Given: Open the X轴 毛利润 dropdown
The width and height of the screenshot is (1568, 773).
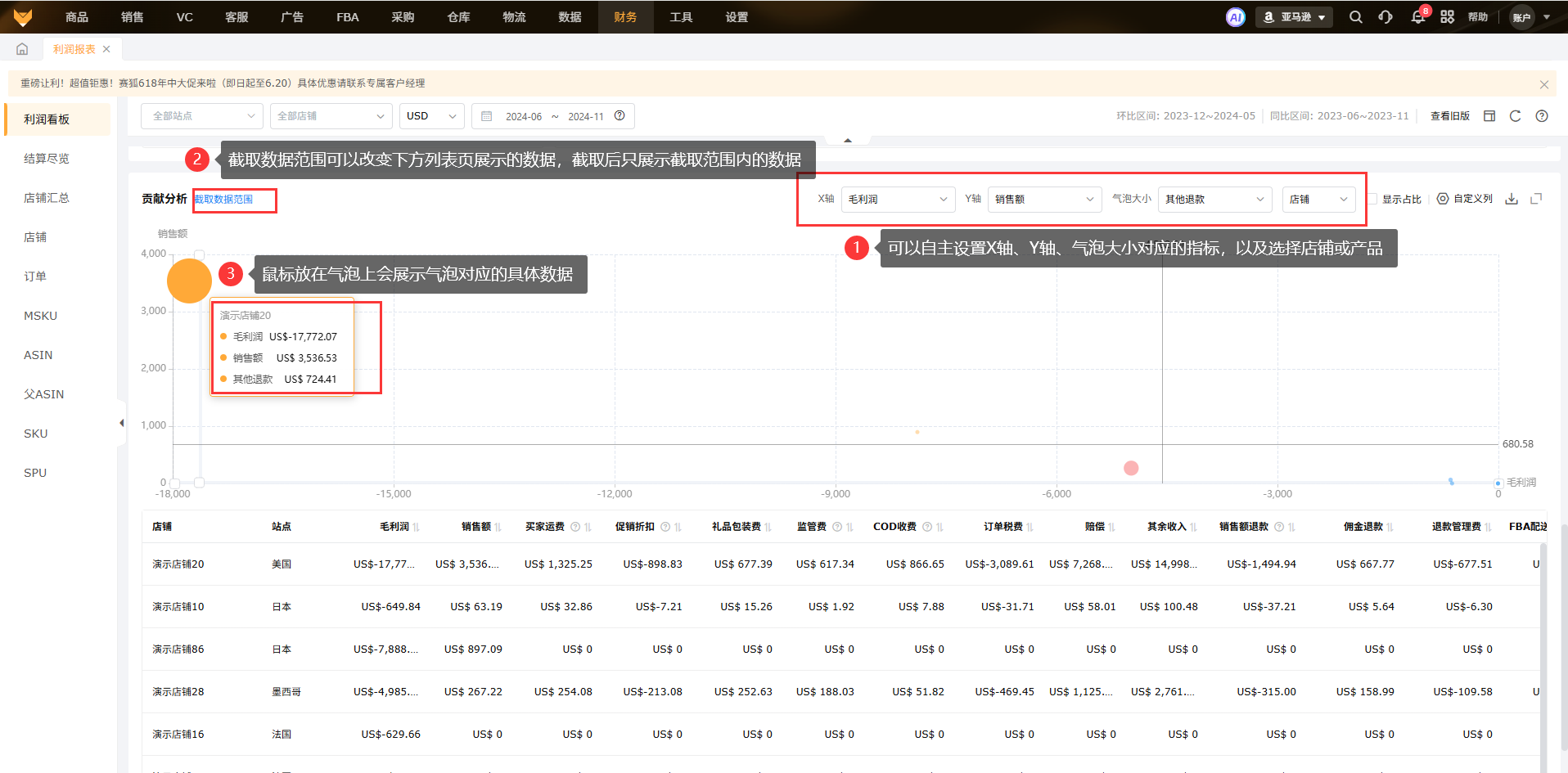Looking at the screenshot, I should 898,200.
